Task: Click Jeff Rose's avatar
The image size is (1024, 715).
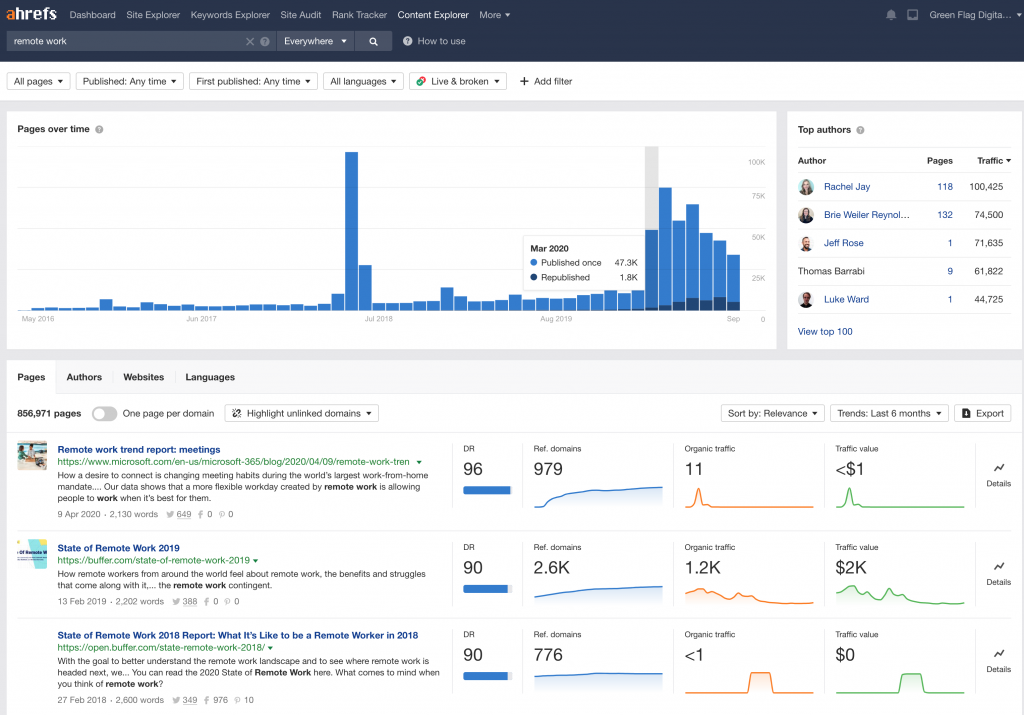Action: [807, 243]
